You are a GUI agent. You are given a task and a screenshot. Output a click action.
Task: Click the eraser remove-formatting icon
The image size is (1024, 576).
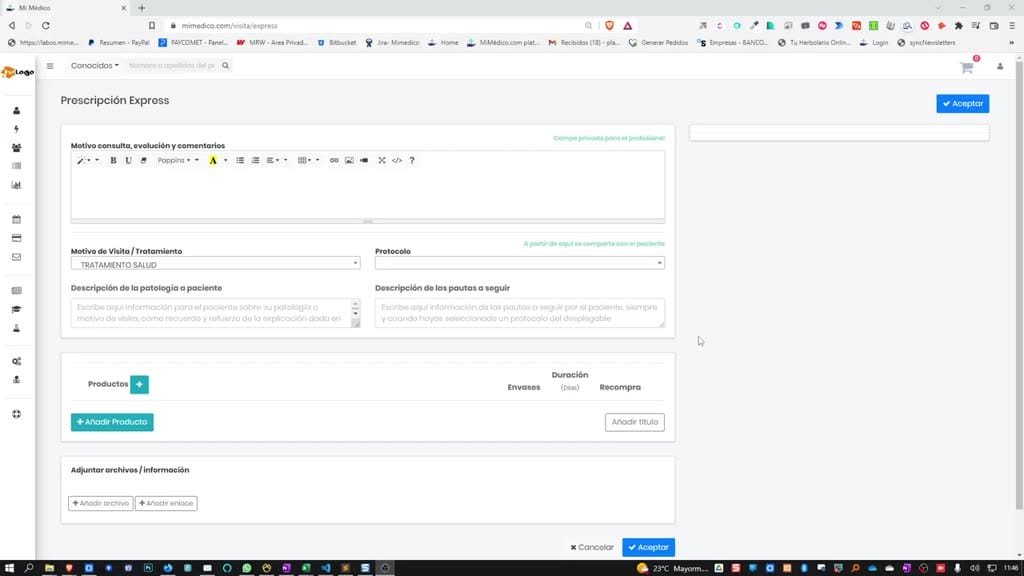[144, 161]
